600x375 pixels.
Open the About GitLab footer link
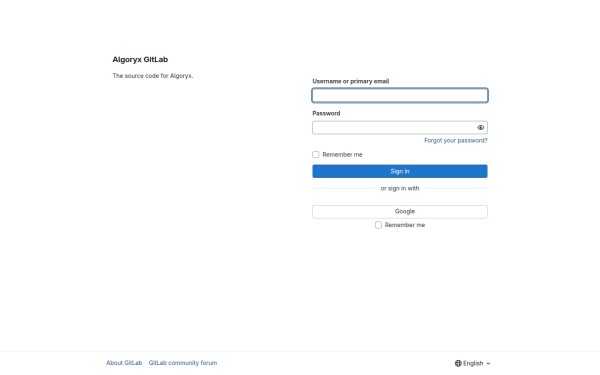click(124, 363)
